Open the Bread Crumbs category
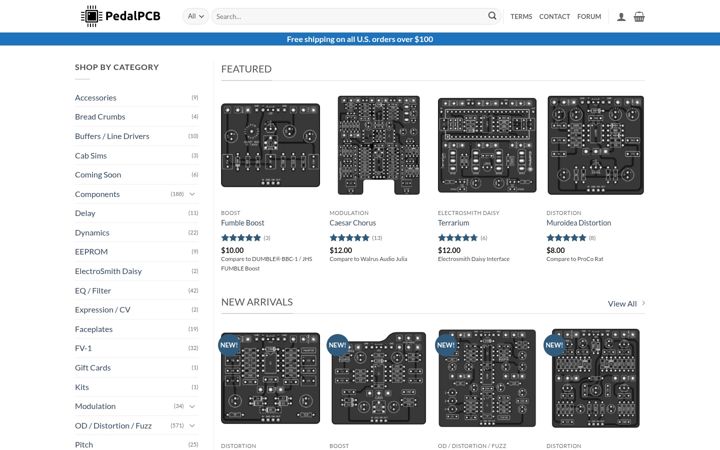The width and height of the screenshot is (720, 450). coord(100,117)
